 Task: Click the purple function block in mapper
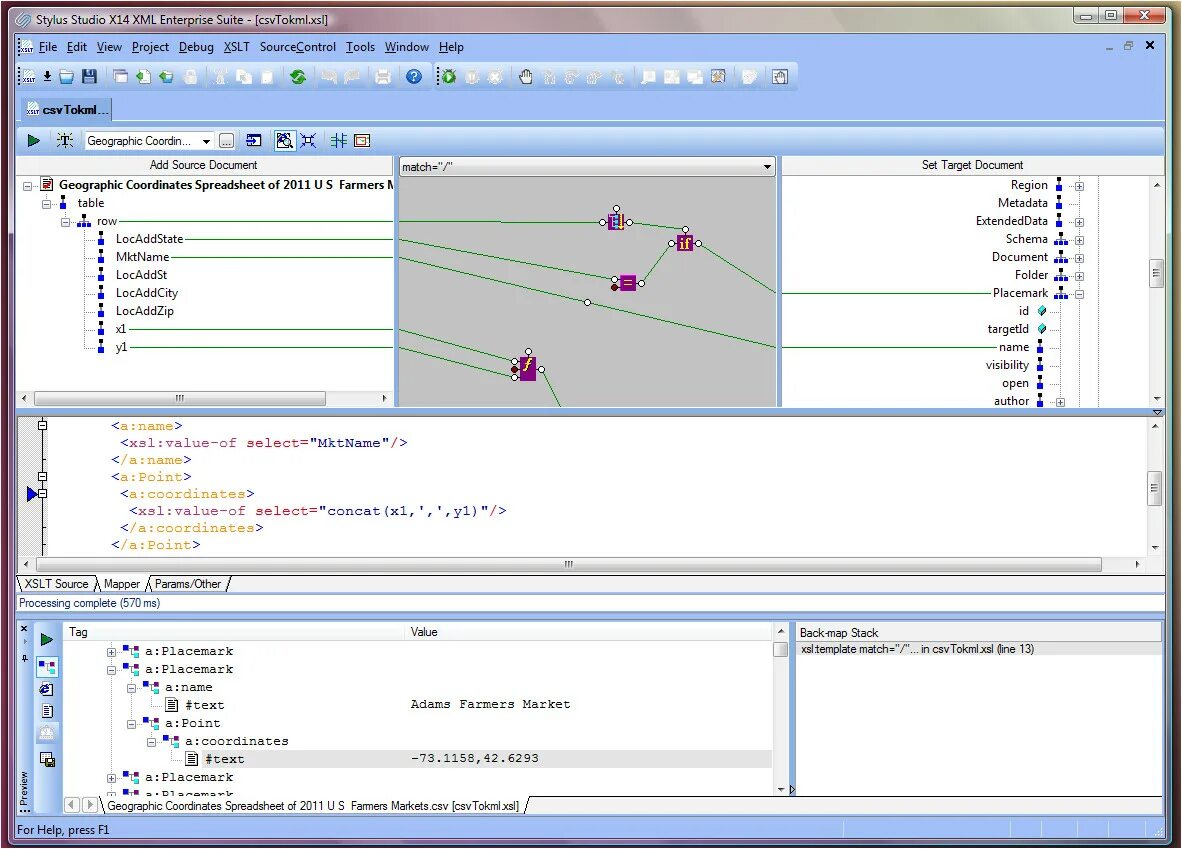528,369
